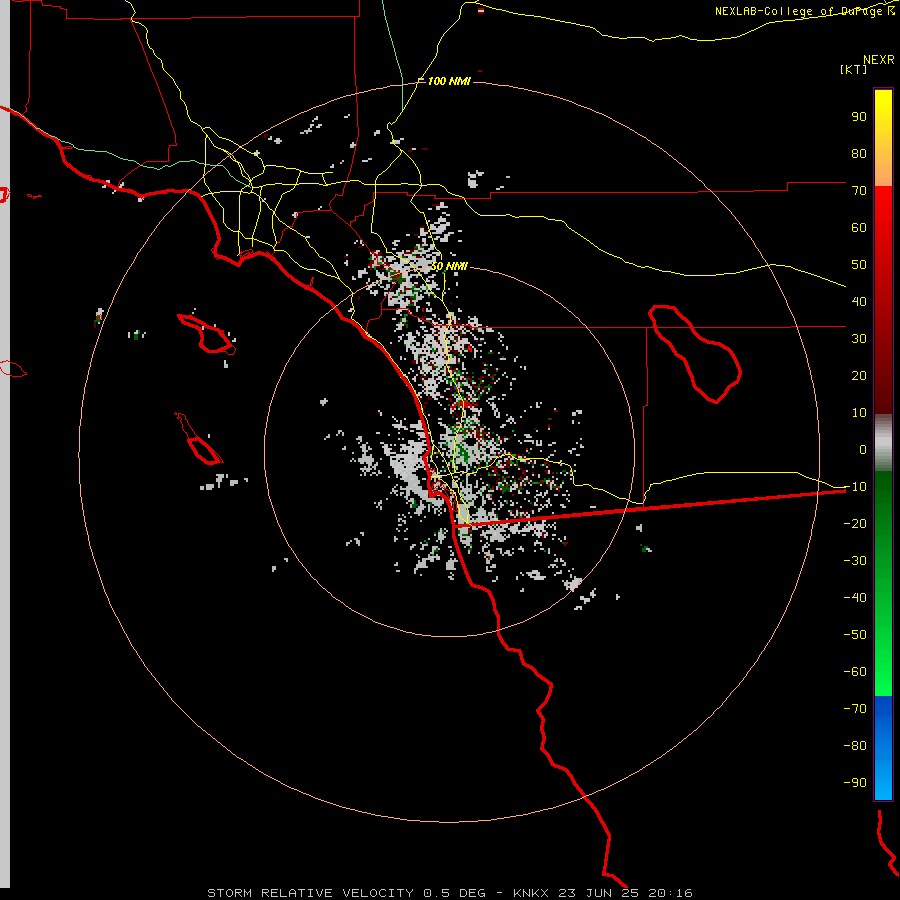Click the -10 value on the velocity scale
900x900 pixels.
click(x=855, y=487)
